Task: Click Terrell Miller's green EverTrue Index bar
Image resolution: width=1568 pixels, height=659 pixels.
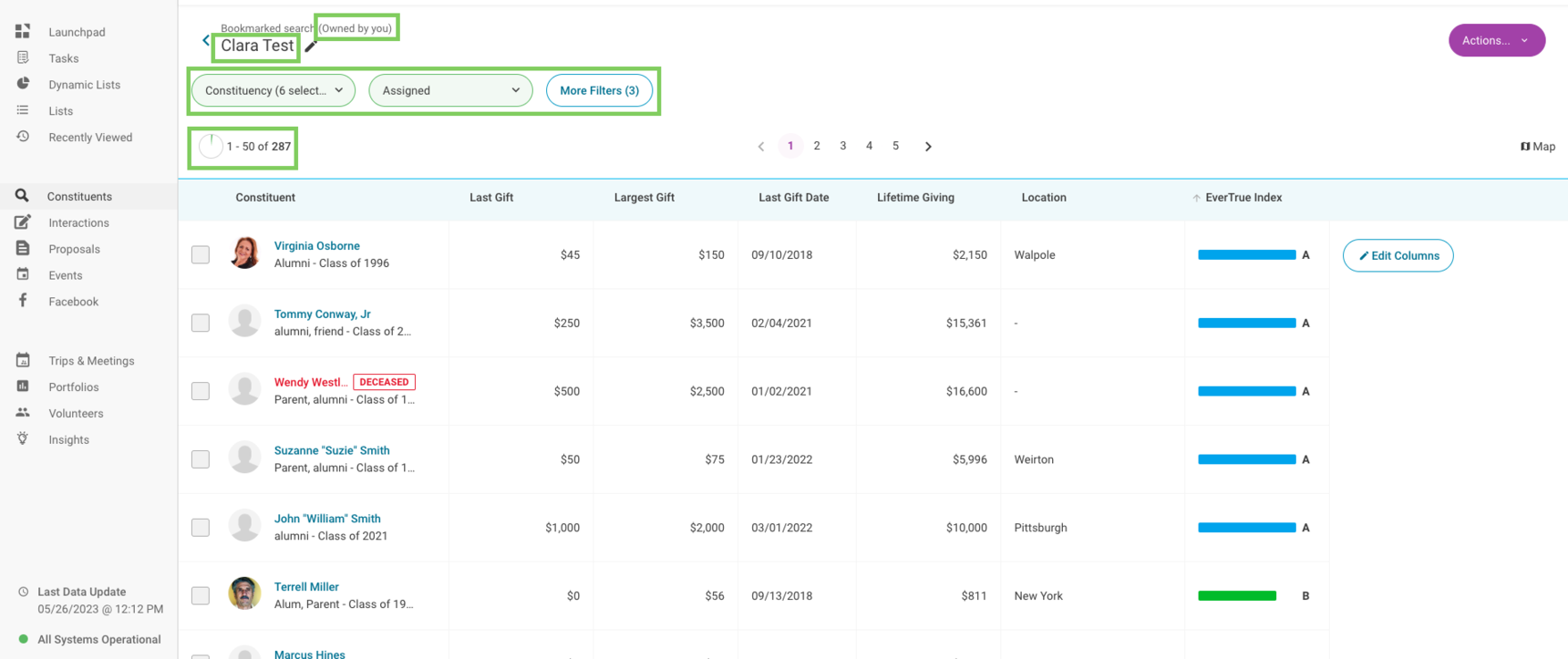Action: click(1237, 596)
